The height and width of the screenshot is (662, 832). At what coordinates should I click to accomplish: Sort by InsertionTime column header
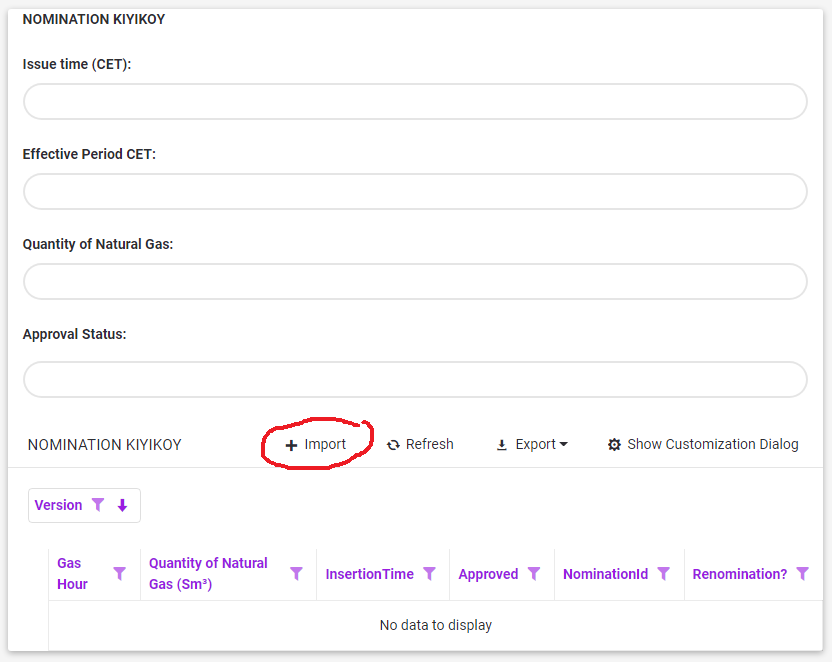[369, 574]
